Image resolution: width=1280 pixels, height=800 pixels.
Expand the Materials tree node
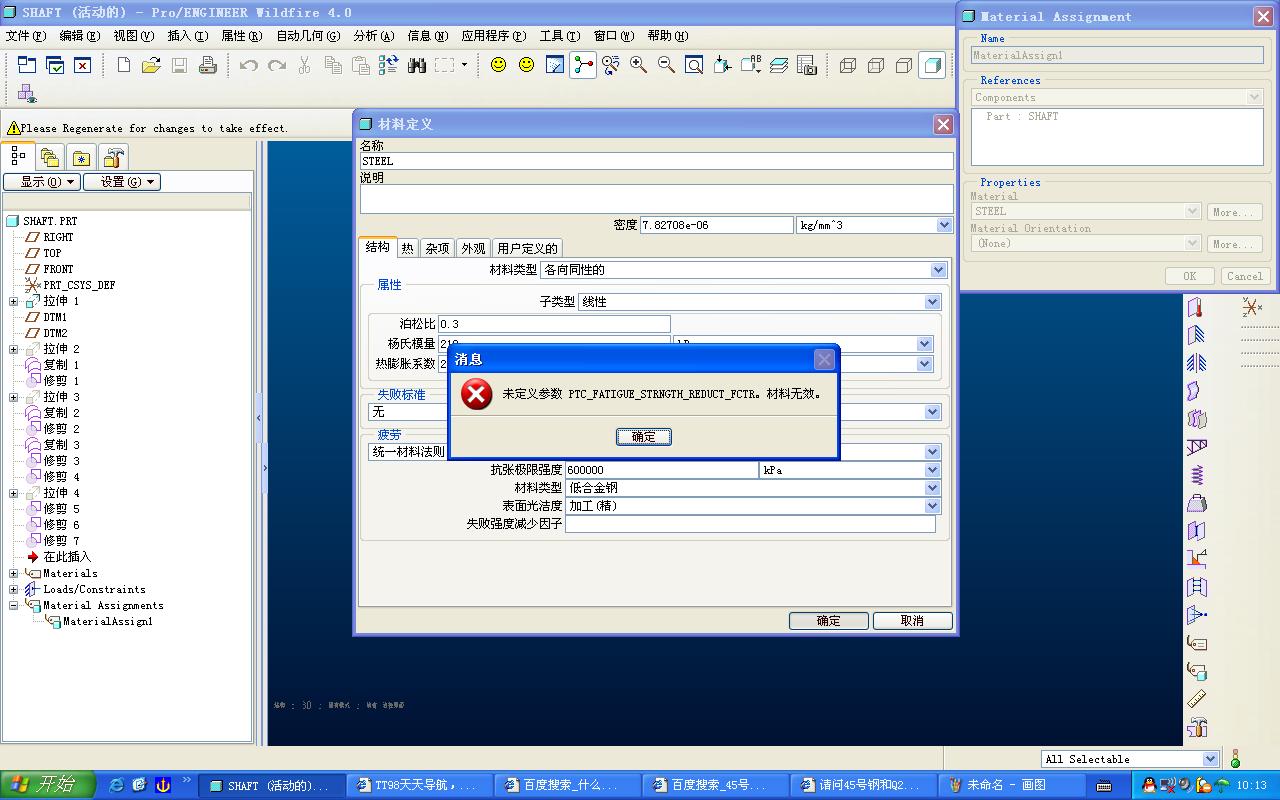[14, 573]
